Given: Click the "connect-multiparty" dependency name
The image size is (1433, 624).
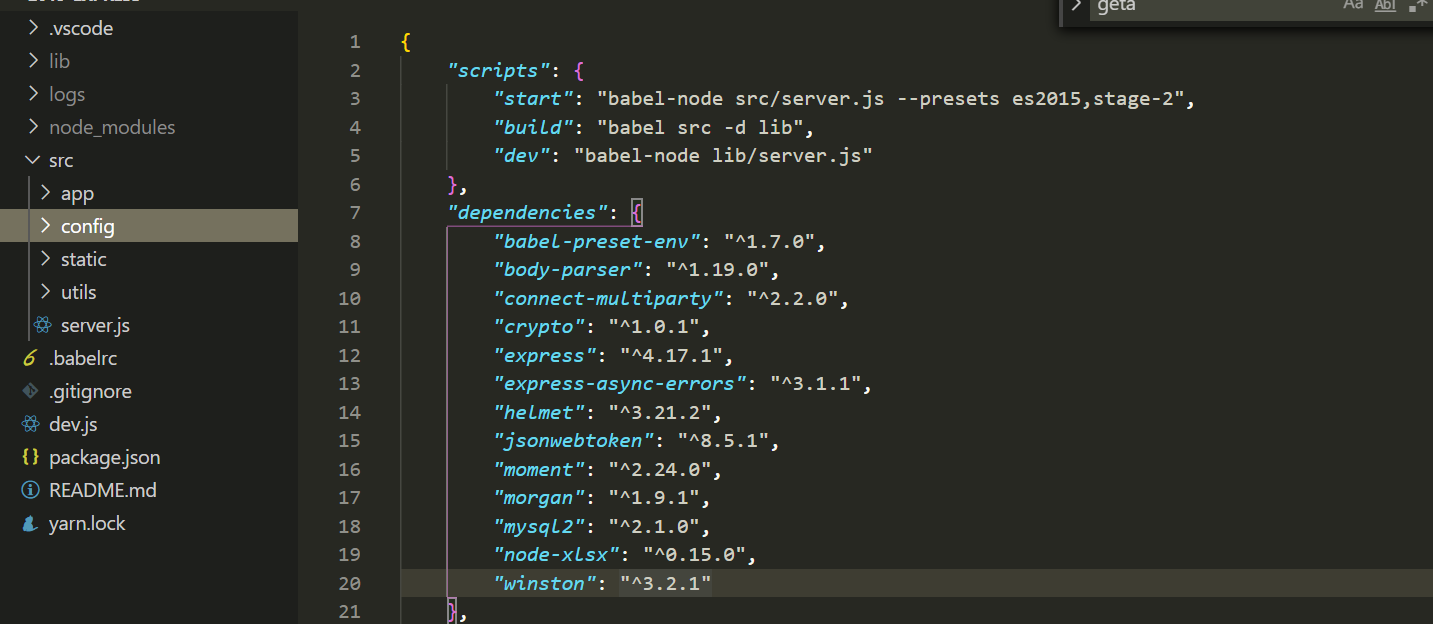Looking at the screenshot, I should click(608, 298).
